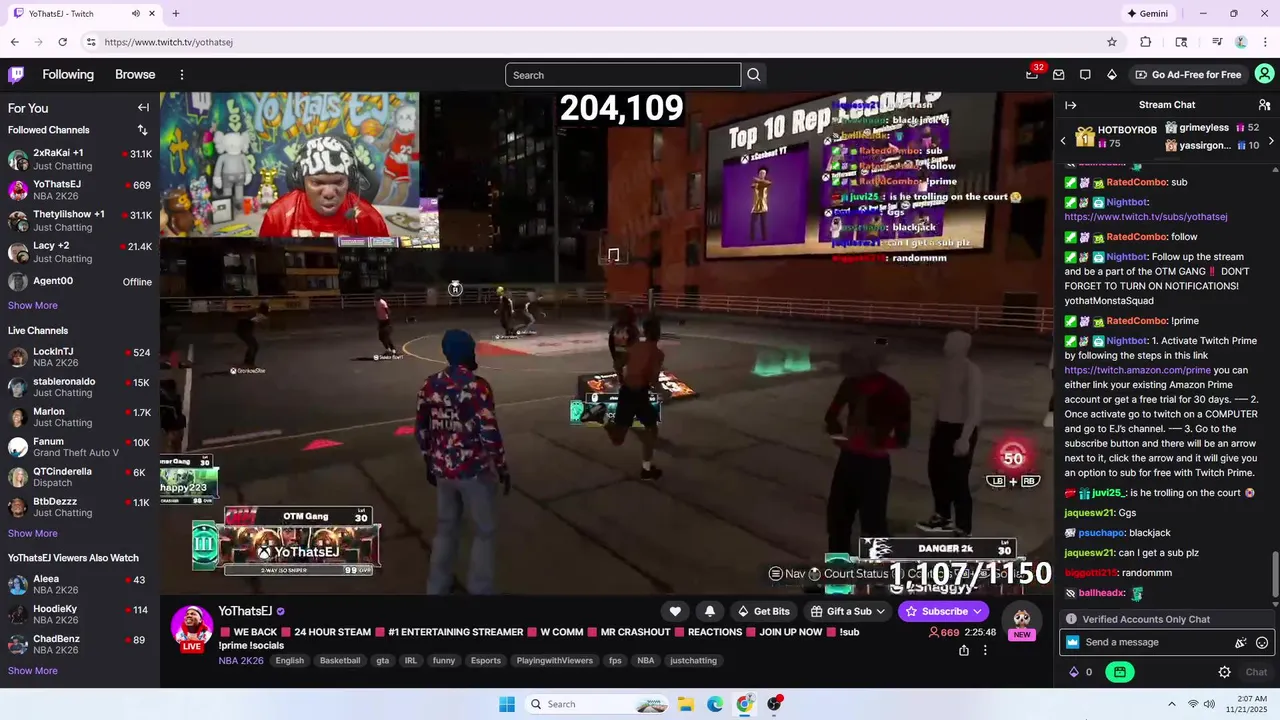Open the emote picker smiley

click(1262, 643)
